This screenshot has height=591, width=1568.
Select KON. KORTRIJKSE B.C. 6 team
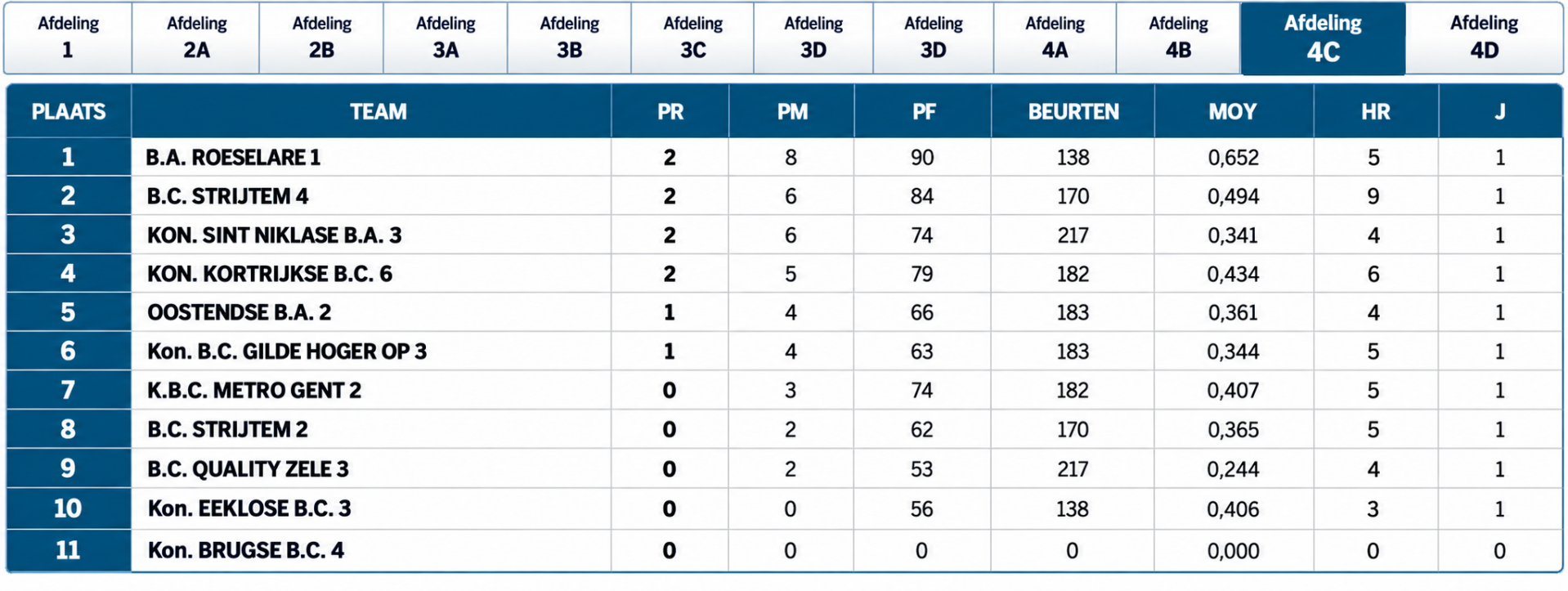tap(270, 274)
